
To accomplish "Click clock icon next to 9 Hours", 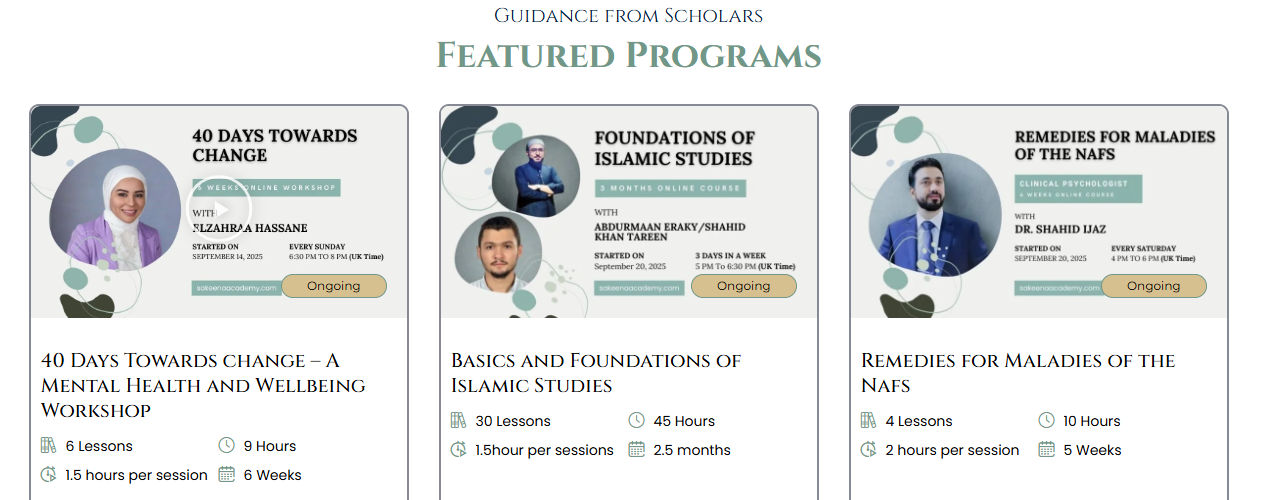I will 227,446.
